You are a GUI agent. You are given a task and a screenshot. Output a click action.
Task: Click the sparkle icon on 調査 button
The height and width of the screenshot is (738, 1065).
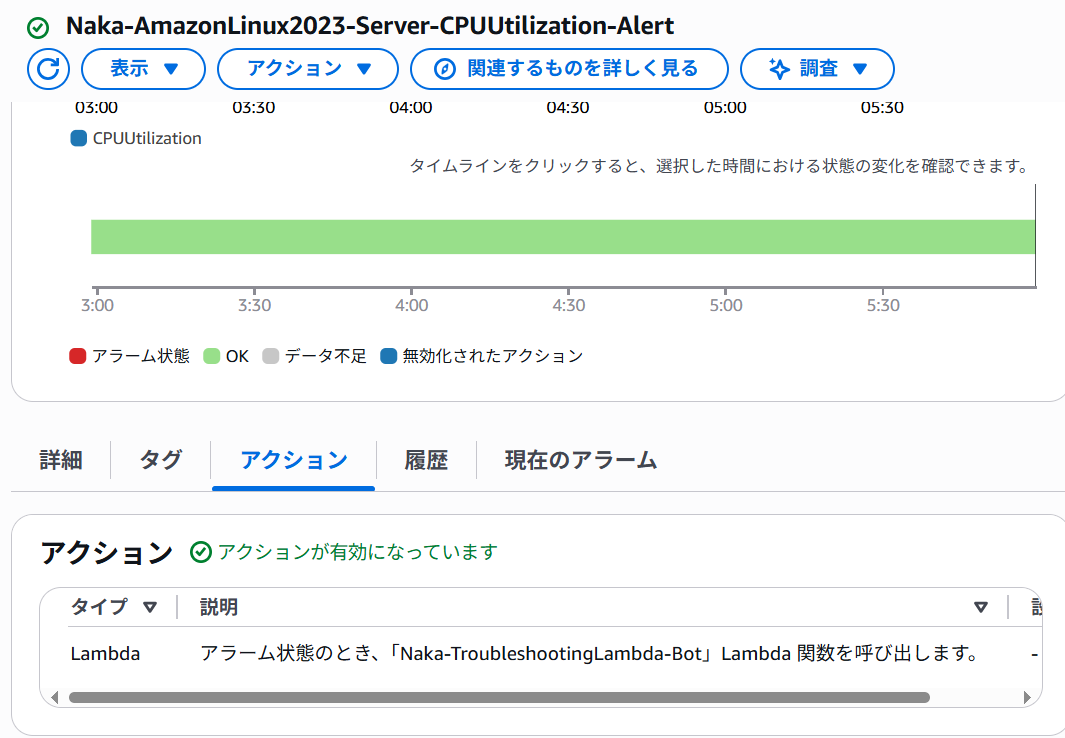click(x=779, y=69)
